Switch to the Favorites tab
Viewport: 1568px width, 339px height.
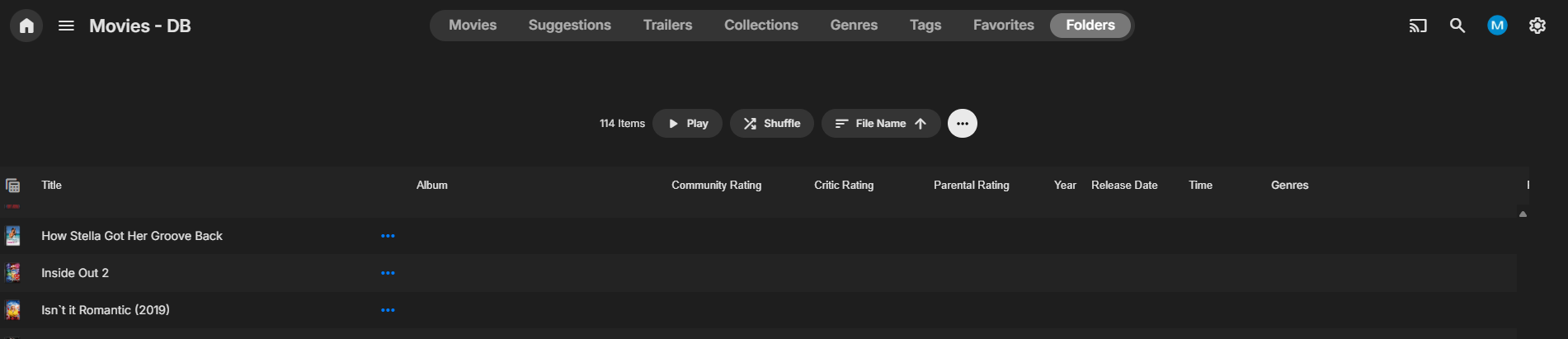pos(1003,25)
